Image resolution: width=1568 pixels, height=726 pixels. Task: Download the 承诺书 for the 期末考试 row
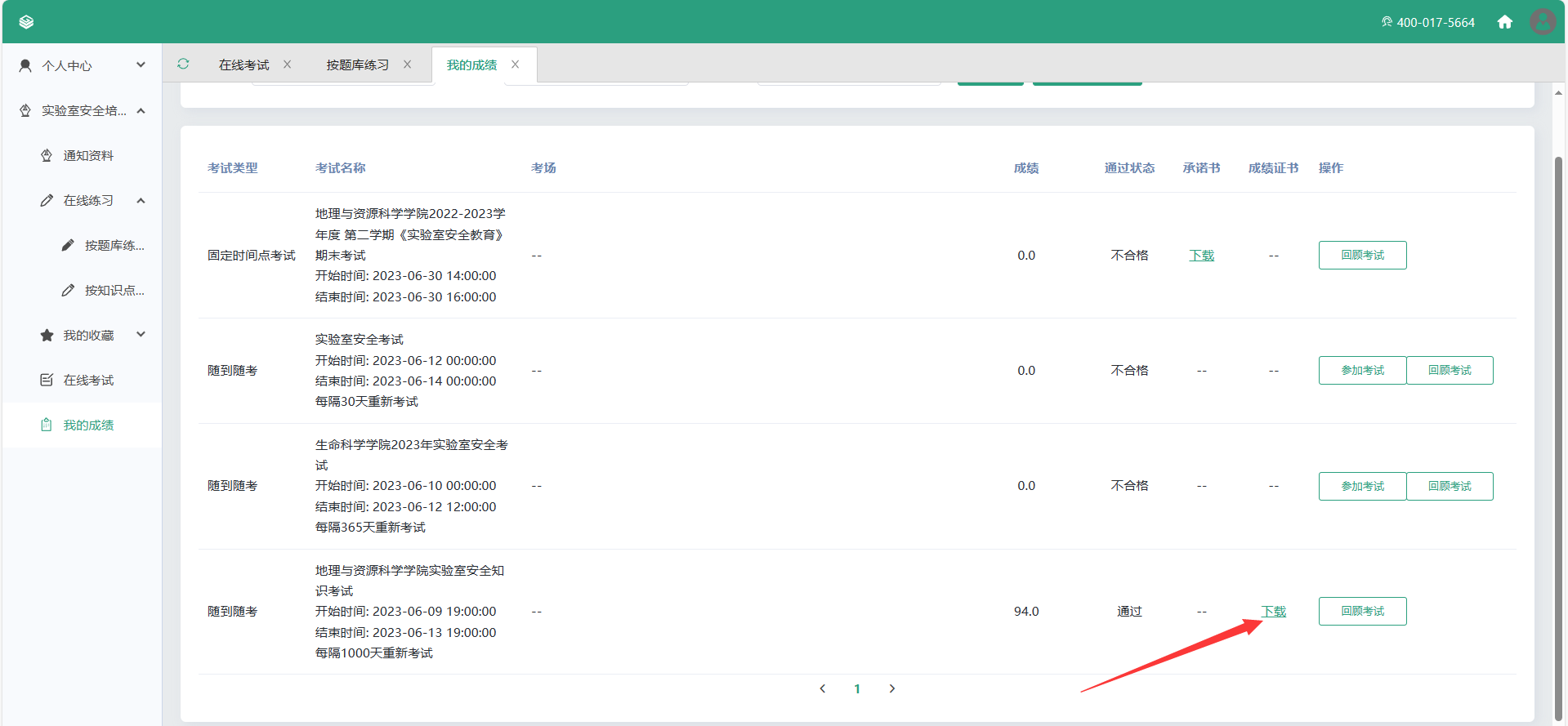coord(1201,255)
